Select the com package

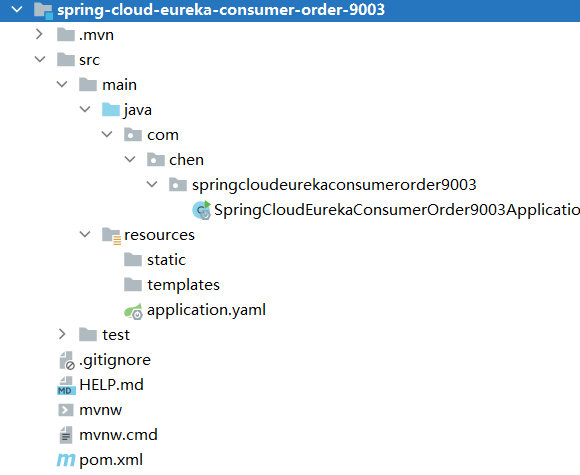pyautogui.click(x=151, y=135)
